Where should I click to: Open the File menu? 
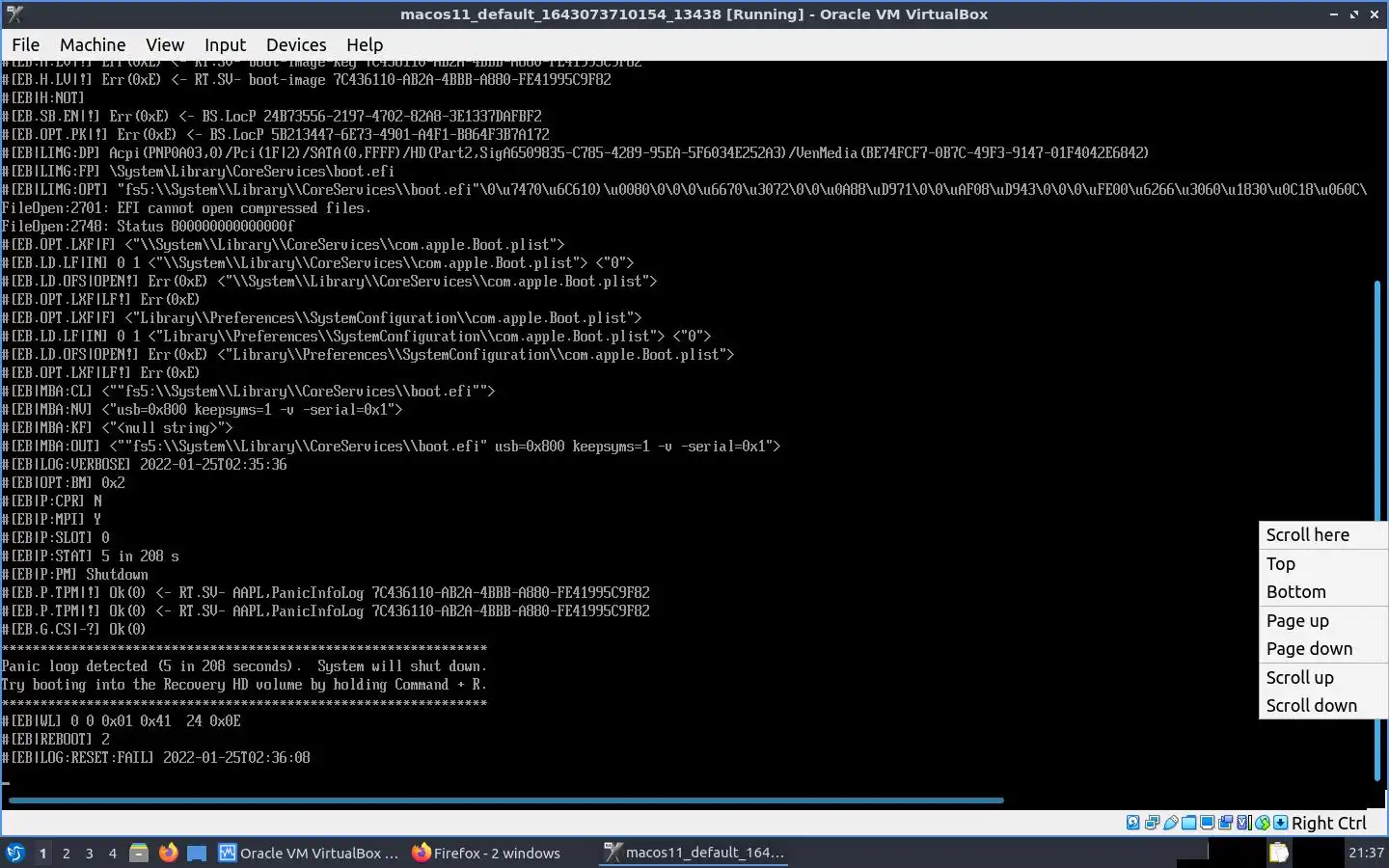point(25,45)
